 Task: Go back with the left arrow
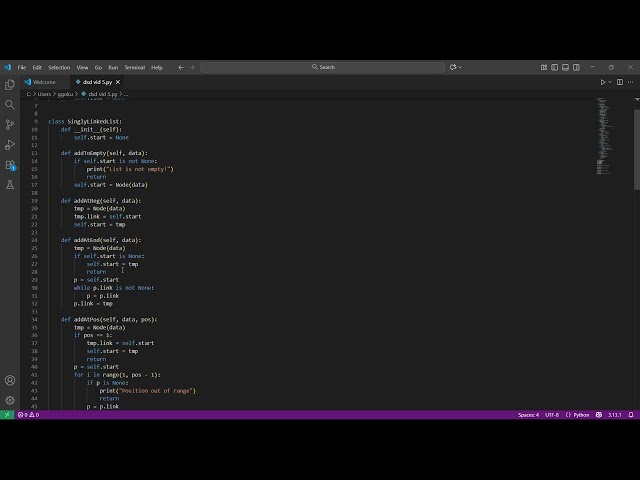click(181, 67)
